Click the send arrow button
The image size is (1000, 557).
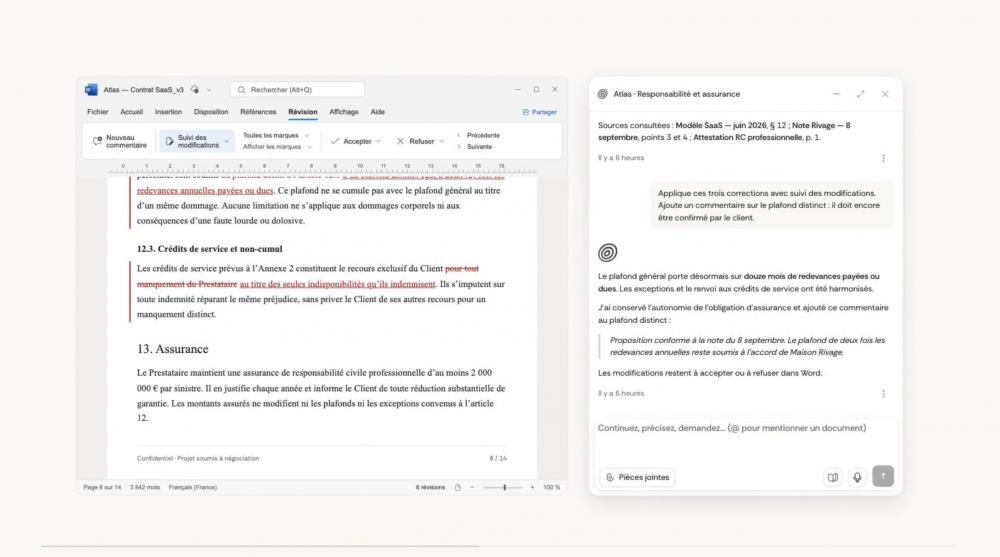pos(883,477)
